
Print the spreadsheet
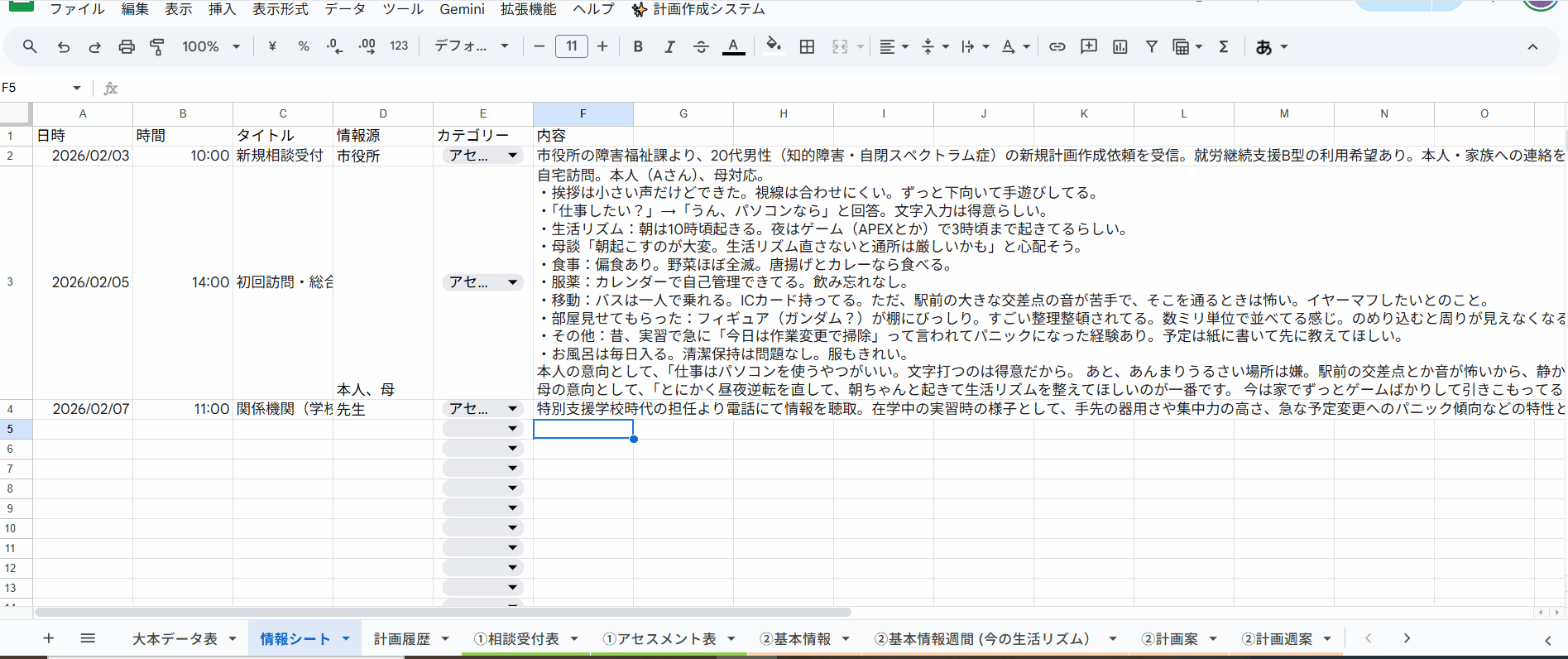click(x=127, y=46)
